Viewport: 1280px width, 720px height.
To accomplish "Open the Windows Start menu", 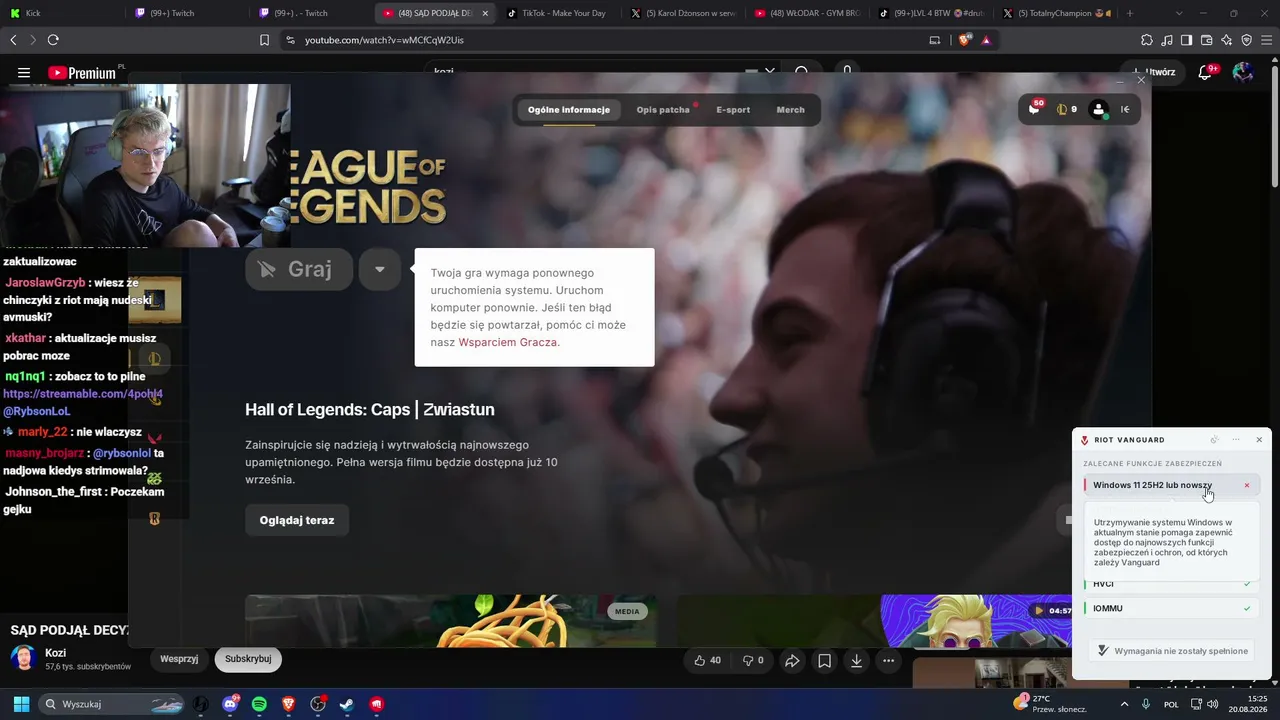I will 21,704.
